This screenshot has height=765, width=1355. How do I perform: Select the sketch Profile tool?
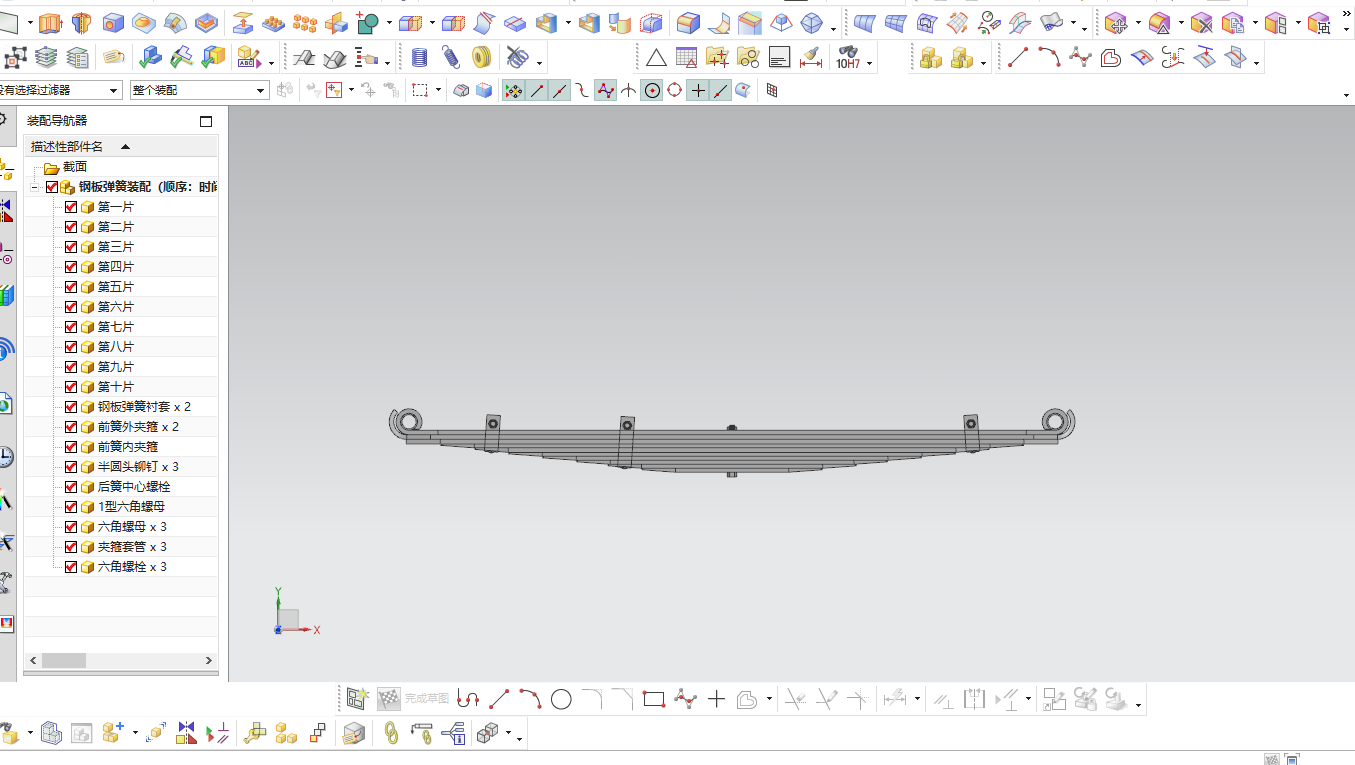tap(468, 699)
